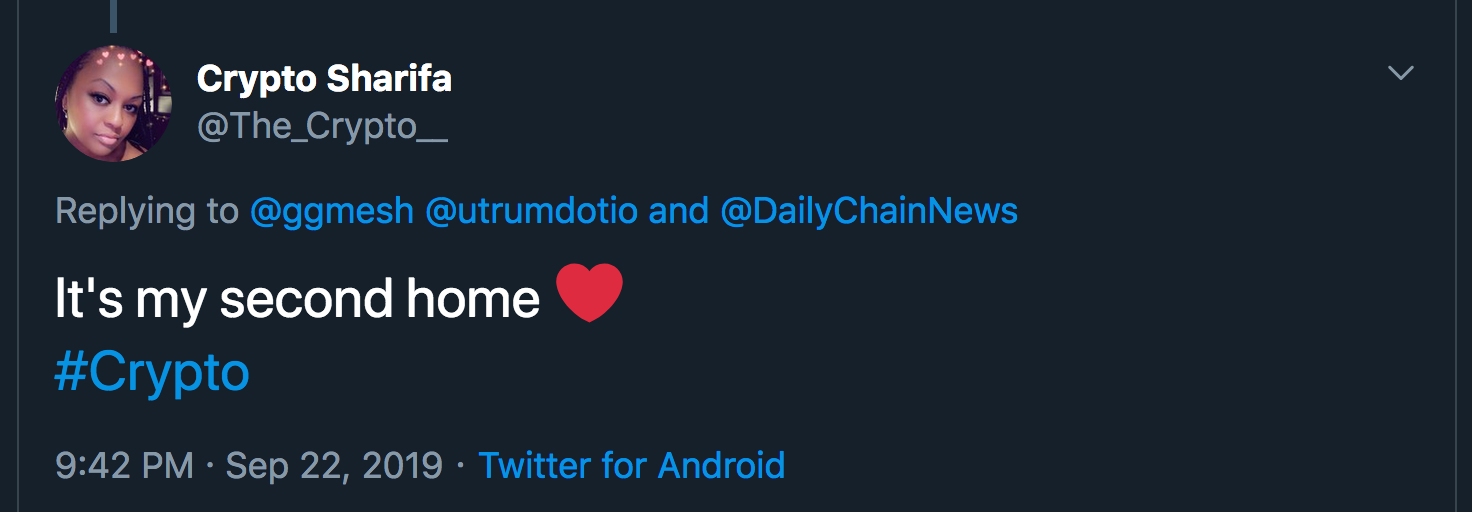
Task: Open the Twitter for Android source link
Action: [x=631, y=466]
